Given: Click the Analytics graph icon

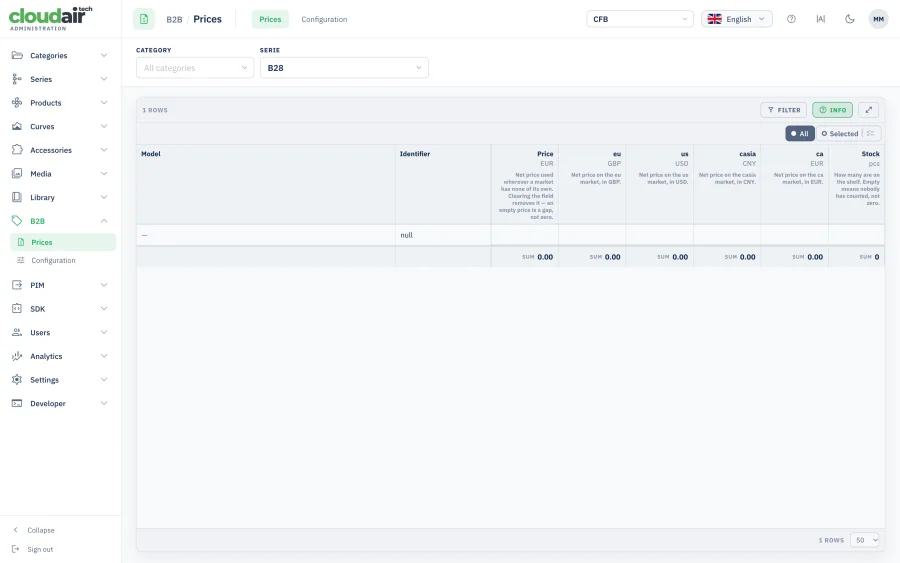Looking at the screenshot, I should click(17, 356).
